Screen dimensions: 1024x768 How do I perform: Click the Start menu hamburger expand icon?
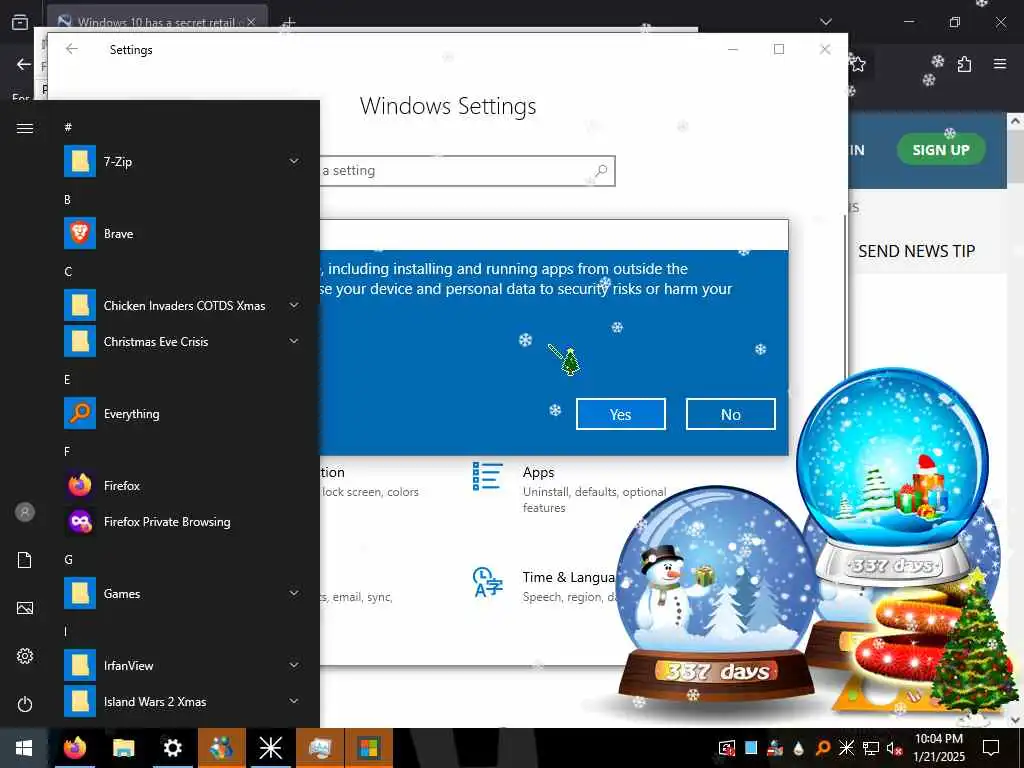tap(25, 128)
